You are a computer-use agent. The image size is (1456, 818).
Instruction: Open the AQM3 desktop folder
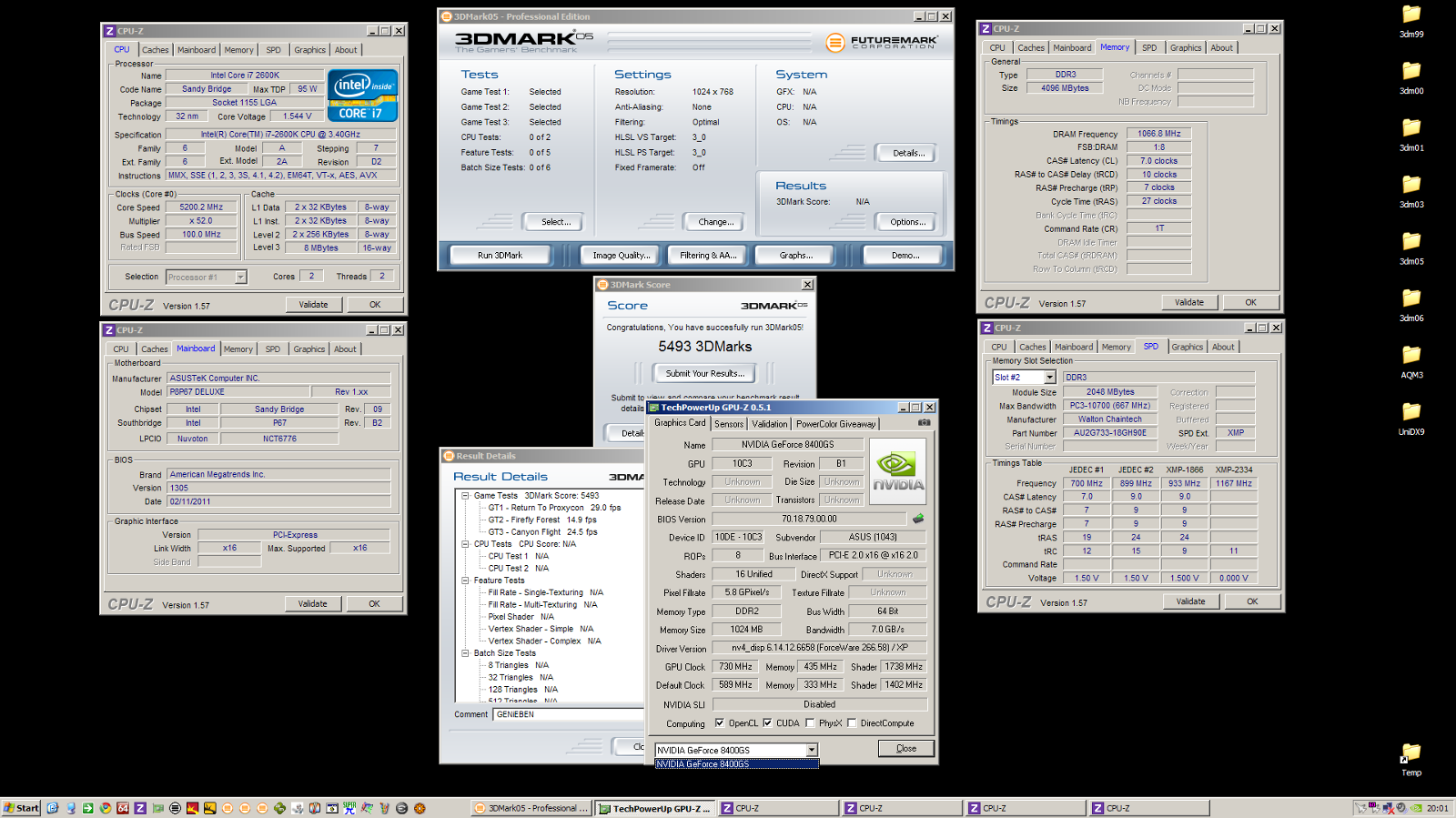[x=1411, y=362]
